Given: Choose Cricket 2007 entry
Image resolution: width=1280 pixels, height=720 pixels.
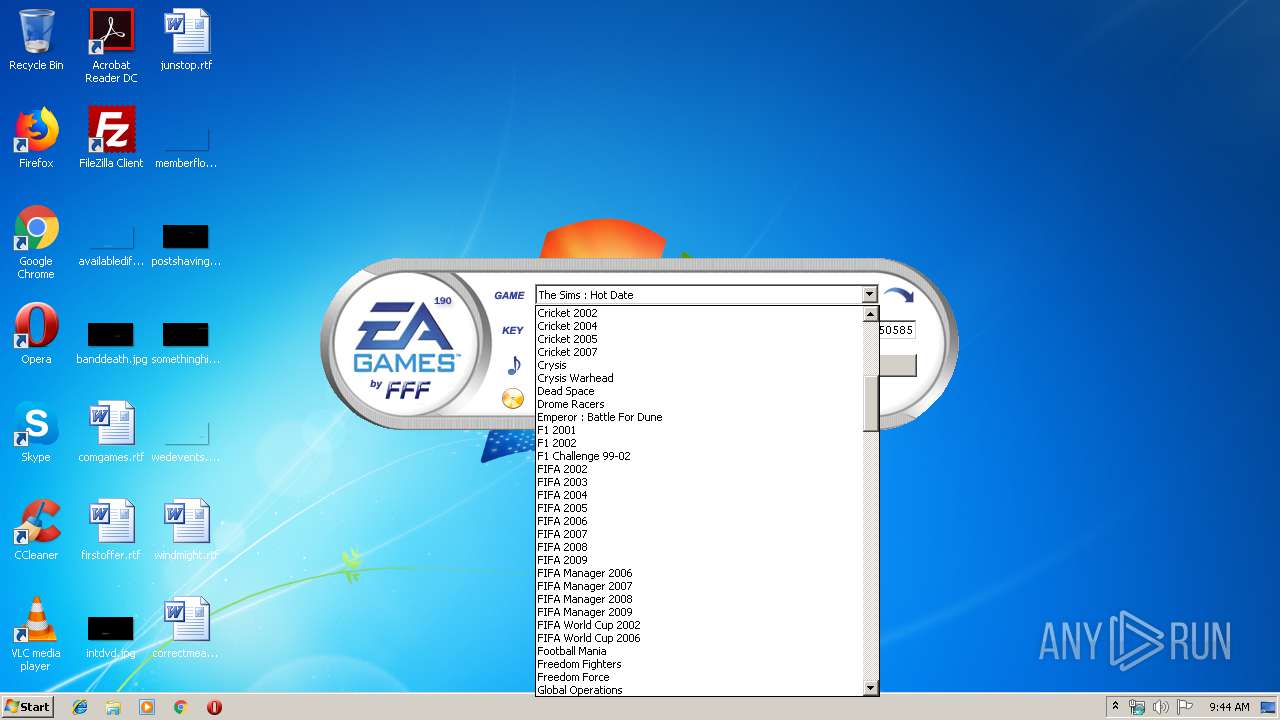Looking at the screenshot, I should tap(567, 352).
